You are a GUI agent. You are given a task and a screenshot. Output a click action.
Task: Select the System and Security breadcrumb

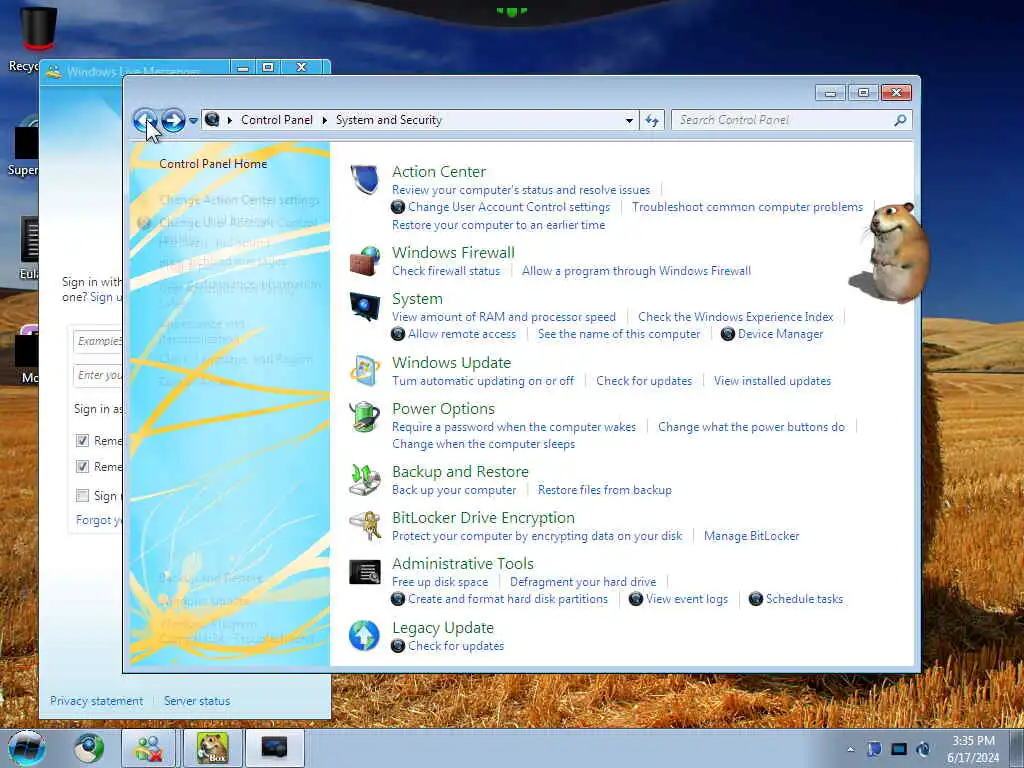click(x=389, y=120)
